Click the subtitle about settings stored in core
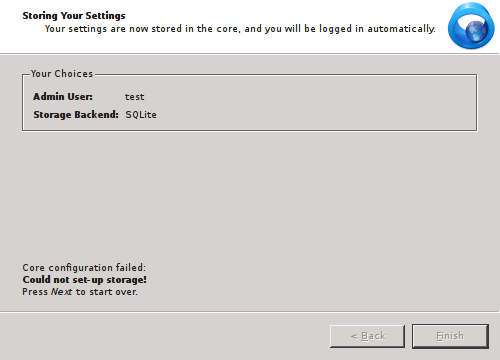Screen dimensions: 500x360 (x=240, y=29)
